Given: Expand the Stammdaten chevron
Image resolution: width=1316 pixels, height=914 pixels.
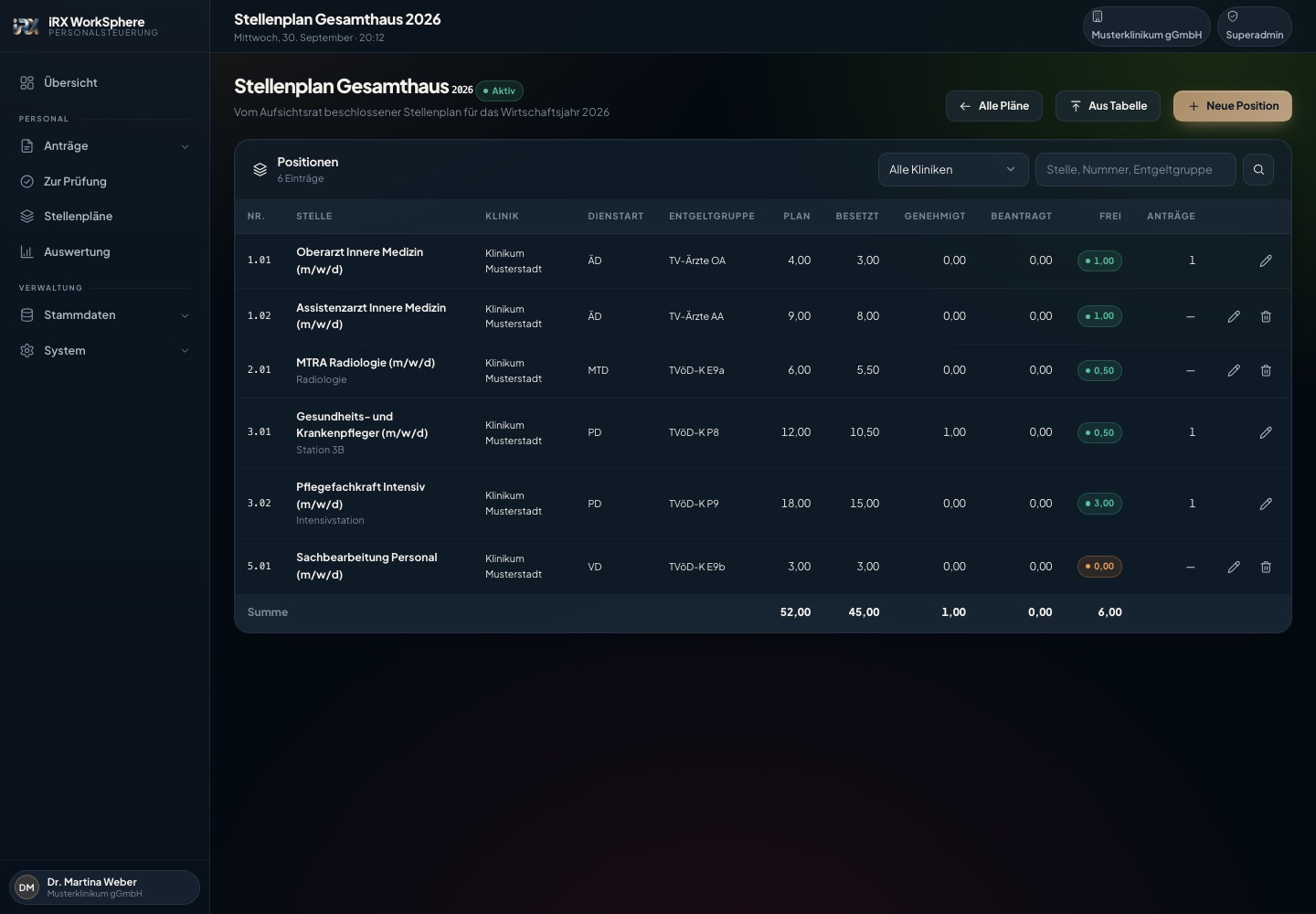Looking at the screenshot, I should (x=185, y=315).
